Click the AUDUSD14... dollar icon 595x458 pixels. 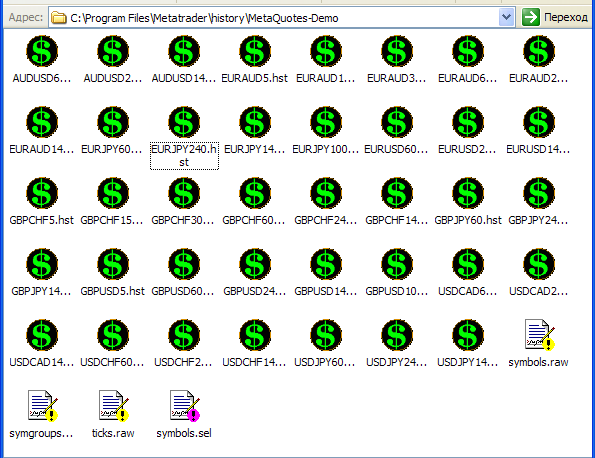pos(184,51)
